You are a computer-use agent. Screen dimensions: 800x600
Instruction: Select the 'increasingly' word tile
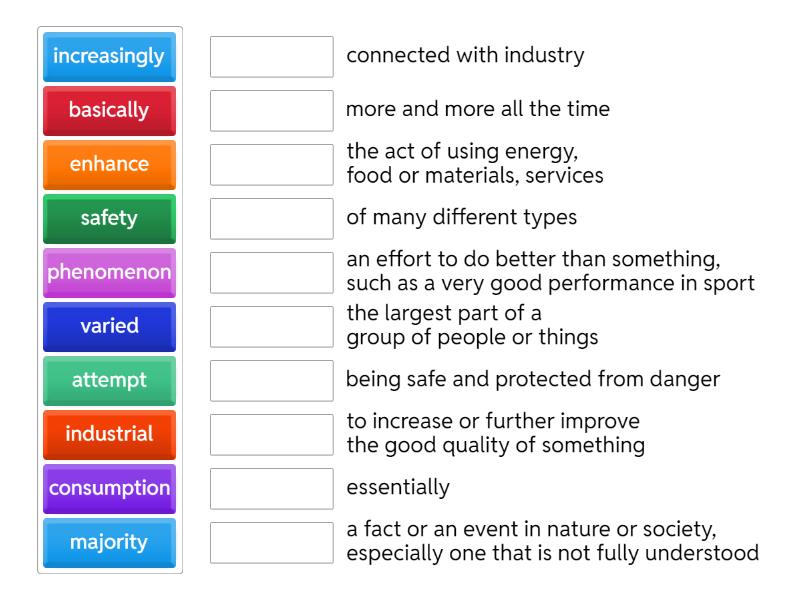(109, 57)
